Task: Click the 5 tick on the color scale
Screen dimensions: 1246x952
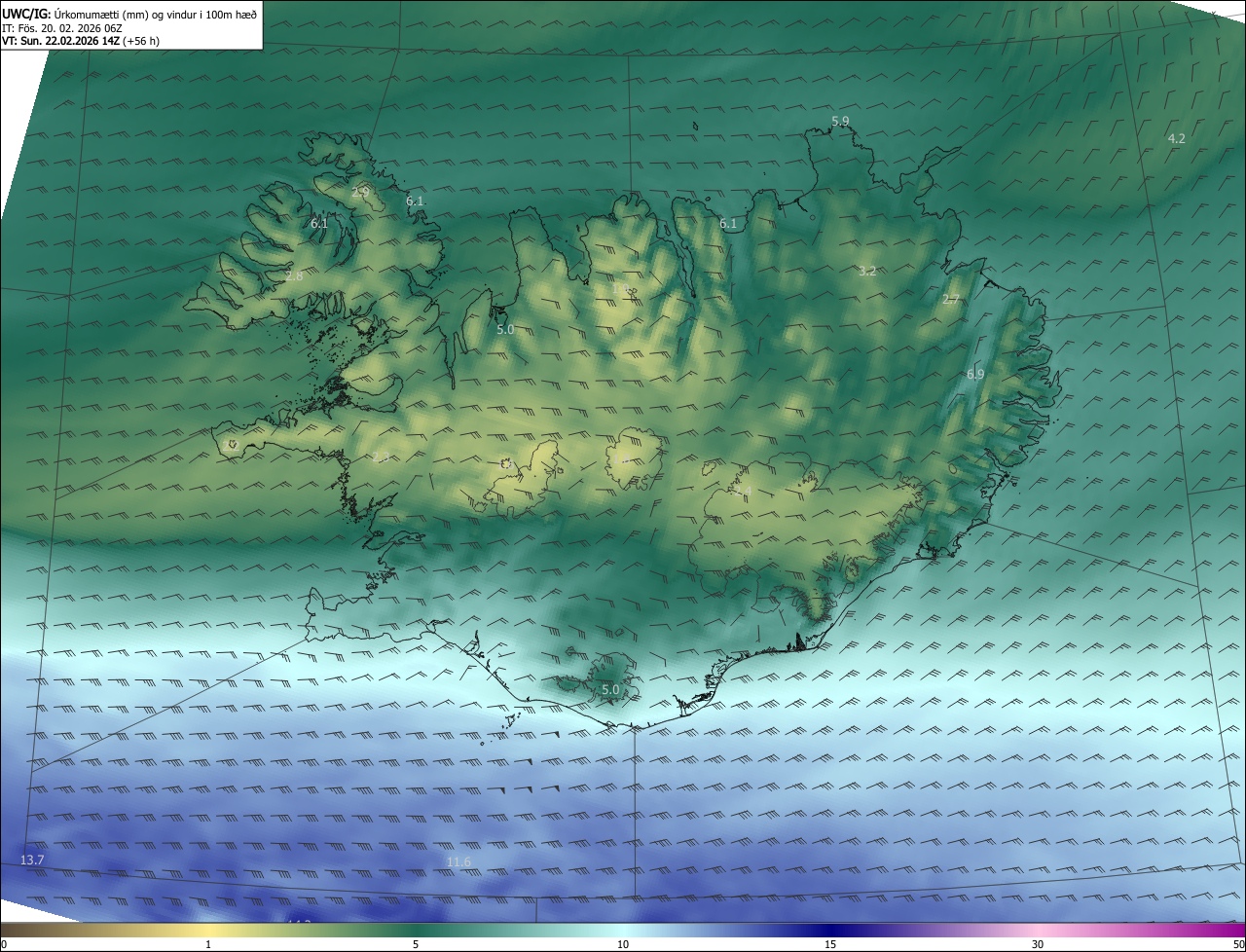Action: (416, 944)
